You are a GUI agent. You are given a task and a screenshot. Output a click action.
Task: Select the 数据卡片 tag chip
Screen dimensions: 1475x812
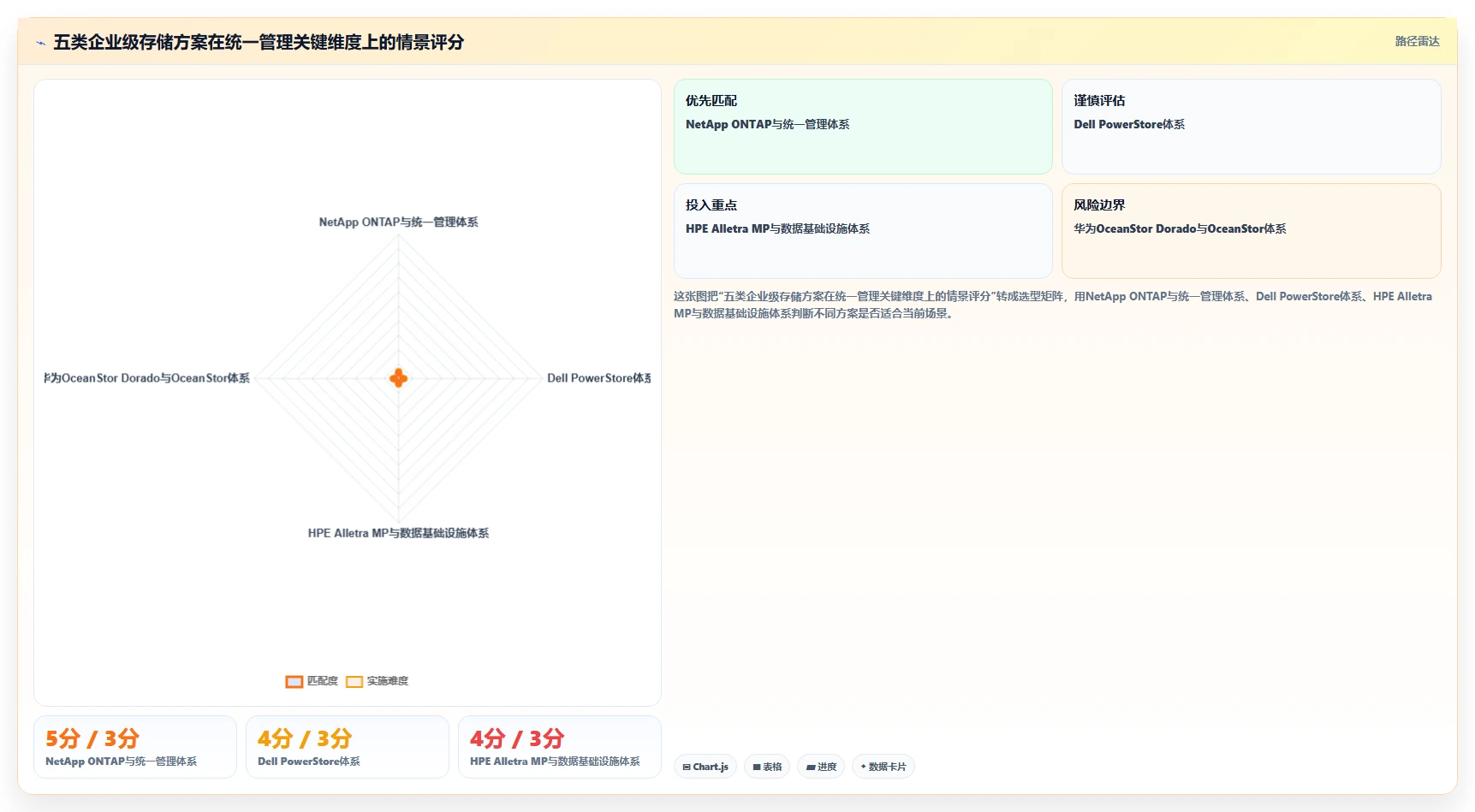click(883, 767)
